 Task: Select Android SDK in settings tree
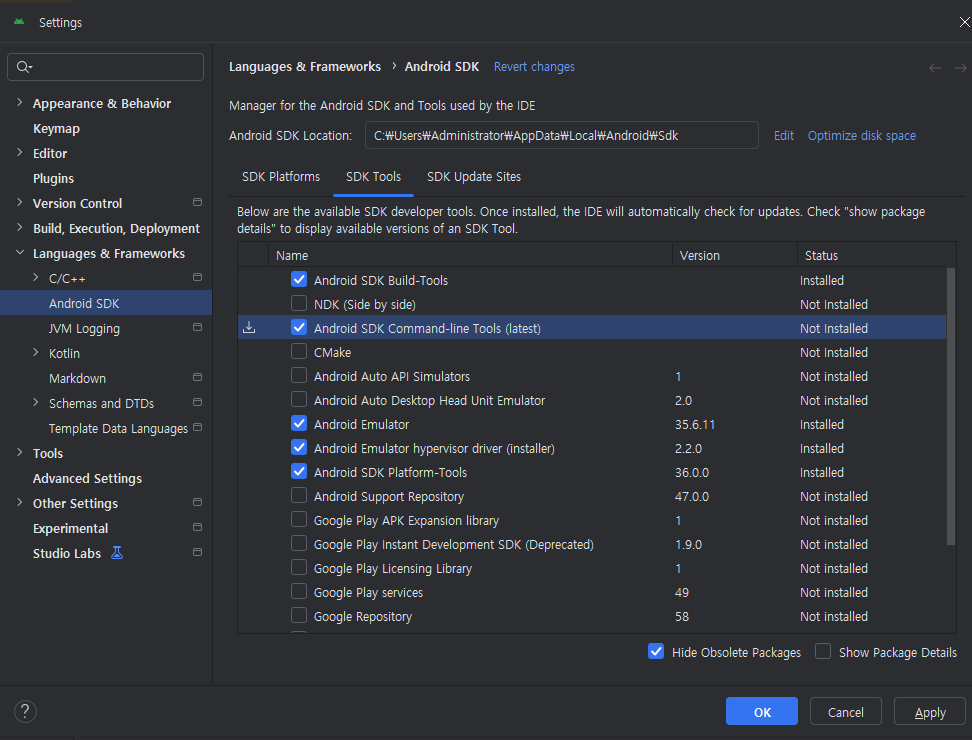(106, 303)
